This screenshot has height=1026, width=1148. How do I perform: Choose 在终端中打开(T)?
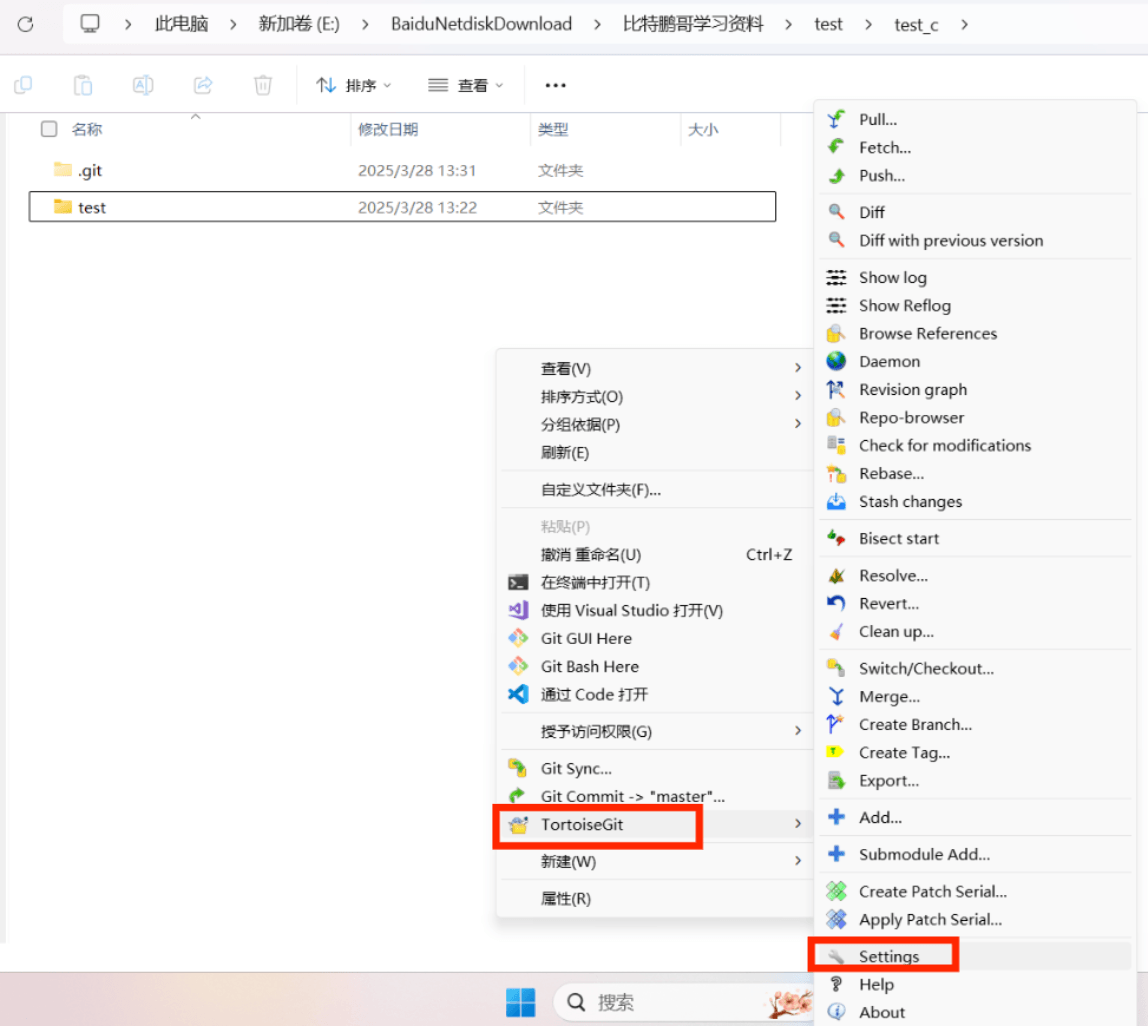pos(655,582)
